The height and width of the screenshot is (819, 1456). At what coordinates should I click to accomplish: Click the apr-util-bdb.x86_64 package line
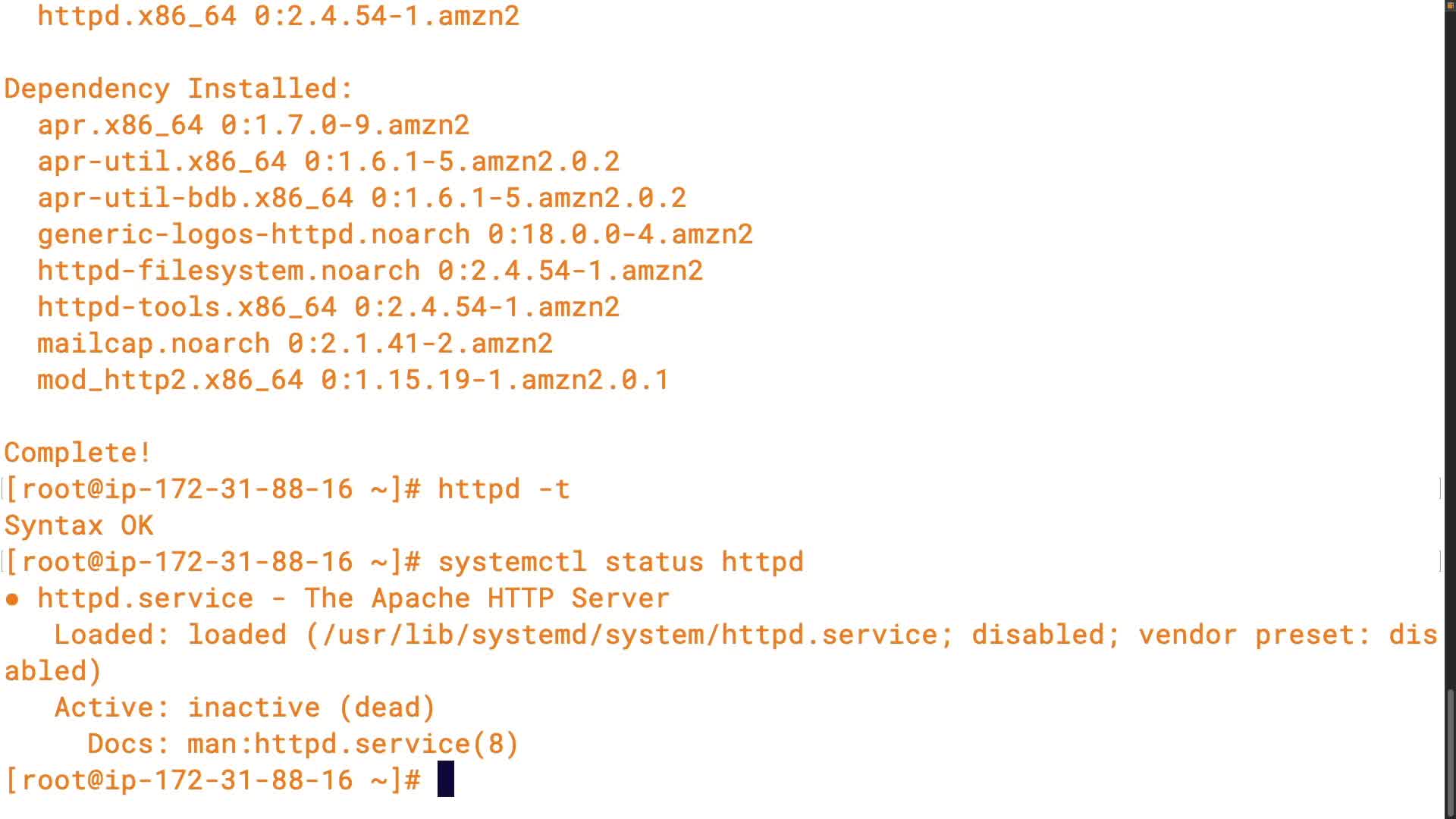(362, 198)
